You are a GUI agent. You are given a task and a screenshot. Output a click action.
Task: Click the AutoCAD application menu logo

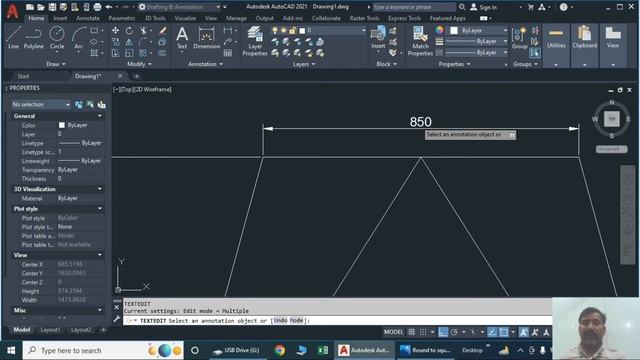tap(13, 11)
